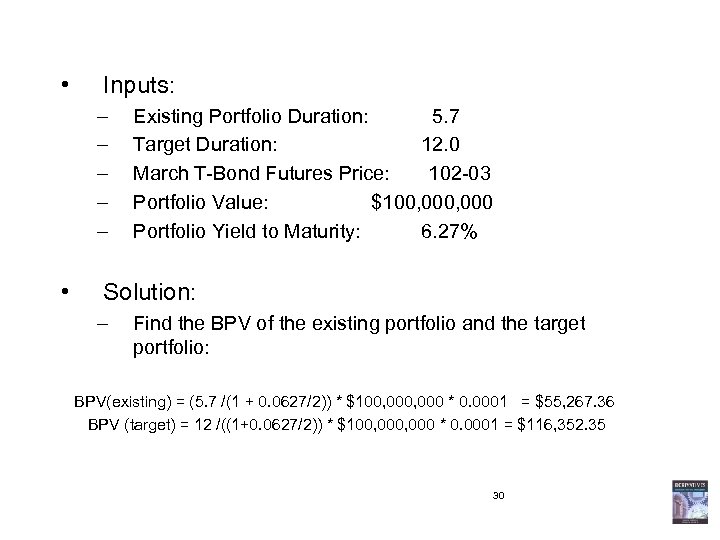Click the "Existing Portfolio Duration:" label
Viewport: 720px width, 540px height.
[x=250, y=115]
